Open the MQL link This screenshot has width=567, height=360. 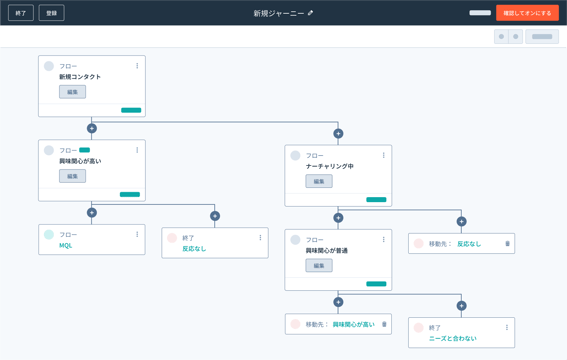[65, 245]
